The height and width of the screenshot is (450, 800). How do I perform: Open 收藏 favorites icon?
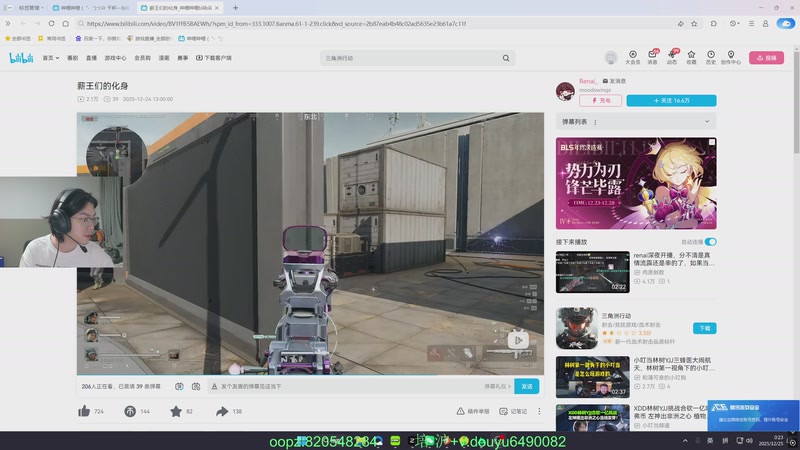click(x=691, y=57)
